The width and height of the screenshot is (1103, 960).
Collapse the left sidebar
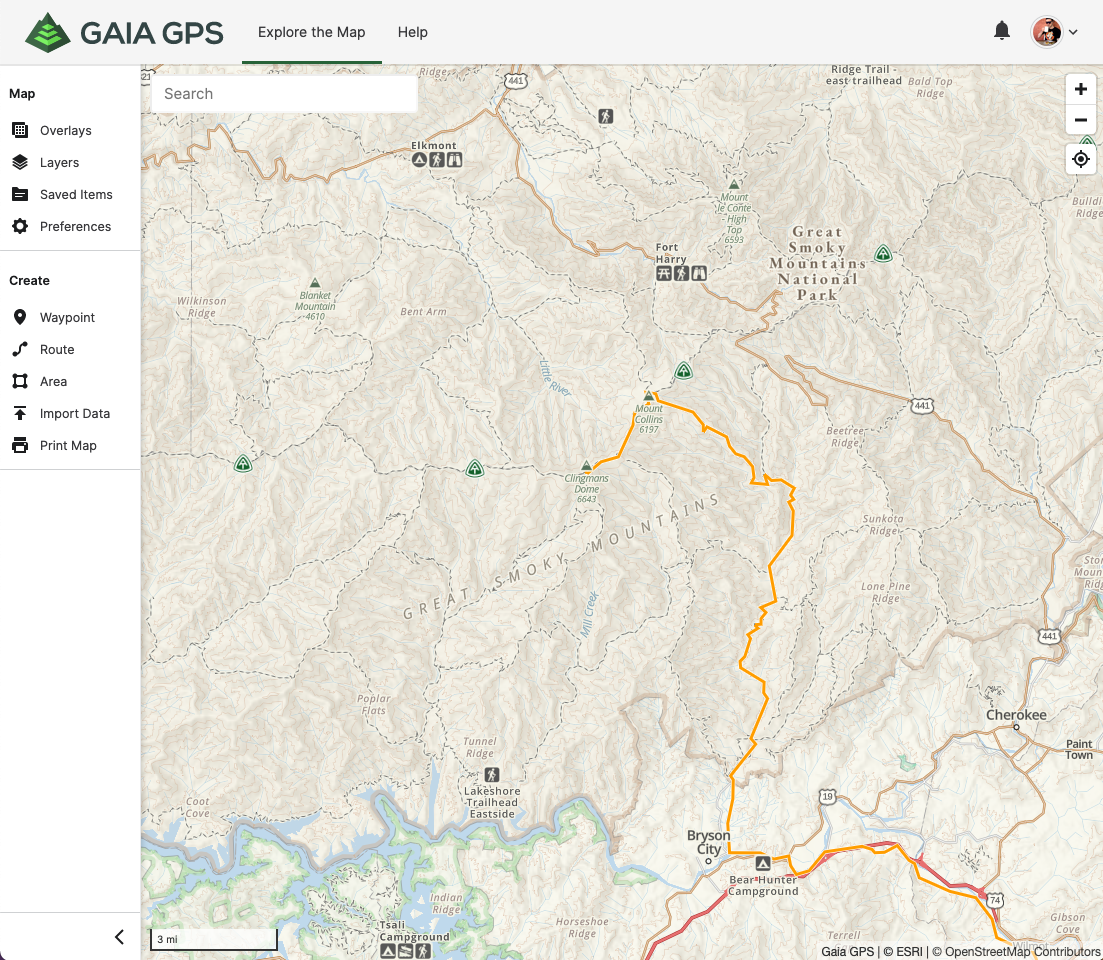119,937
